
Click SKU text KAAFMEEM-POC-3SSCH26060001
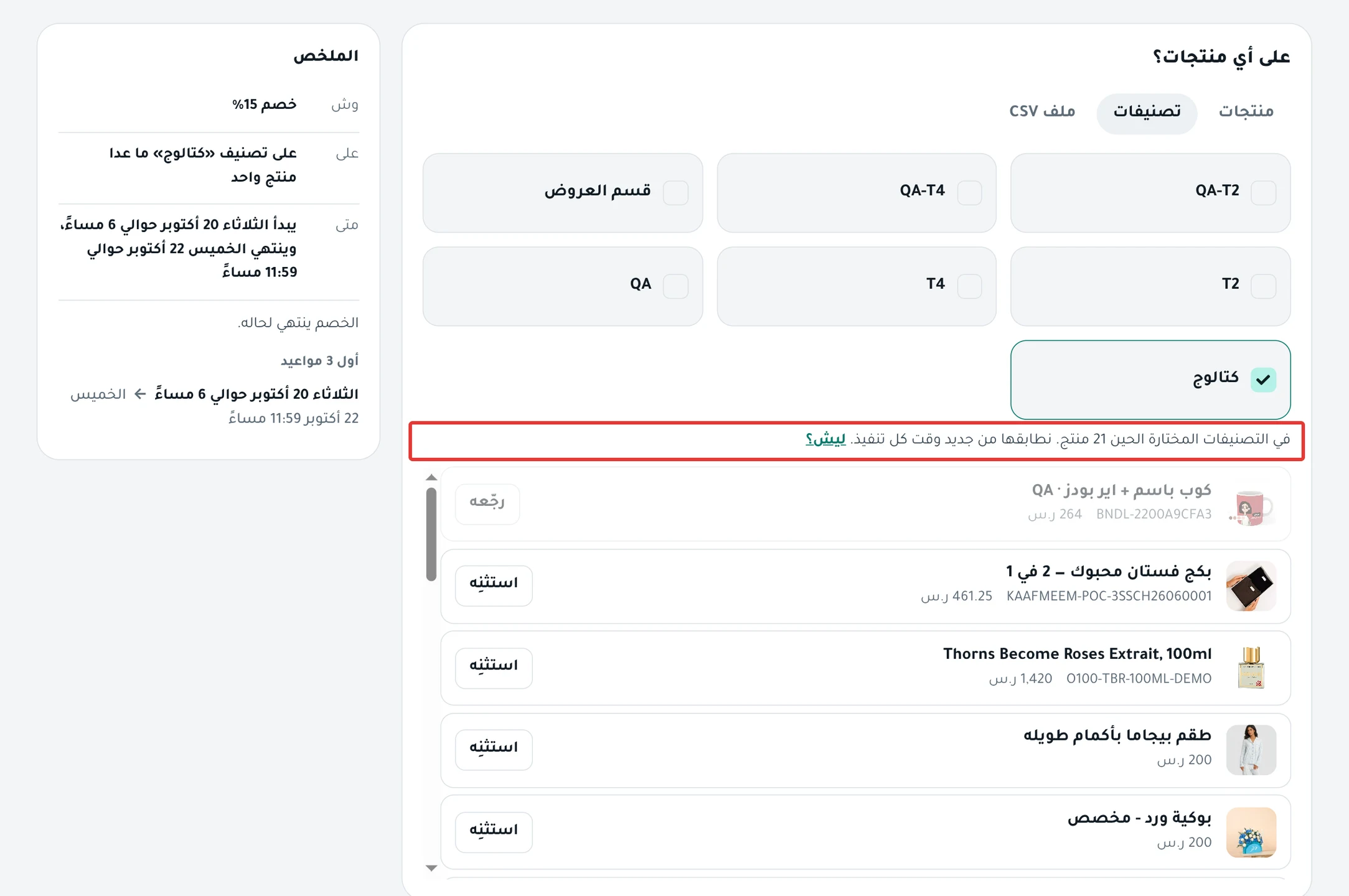(x=1109, y=596)
